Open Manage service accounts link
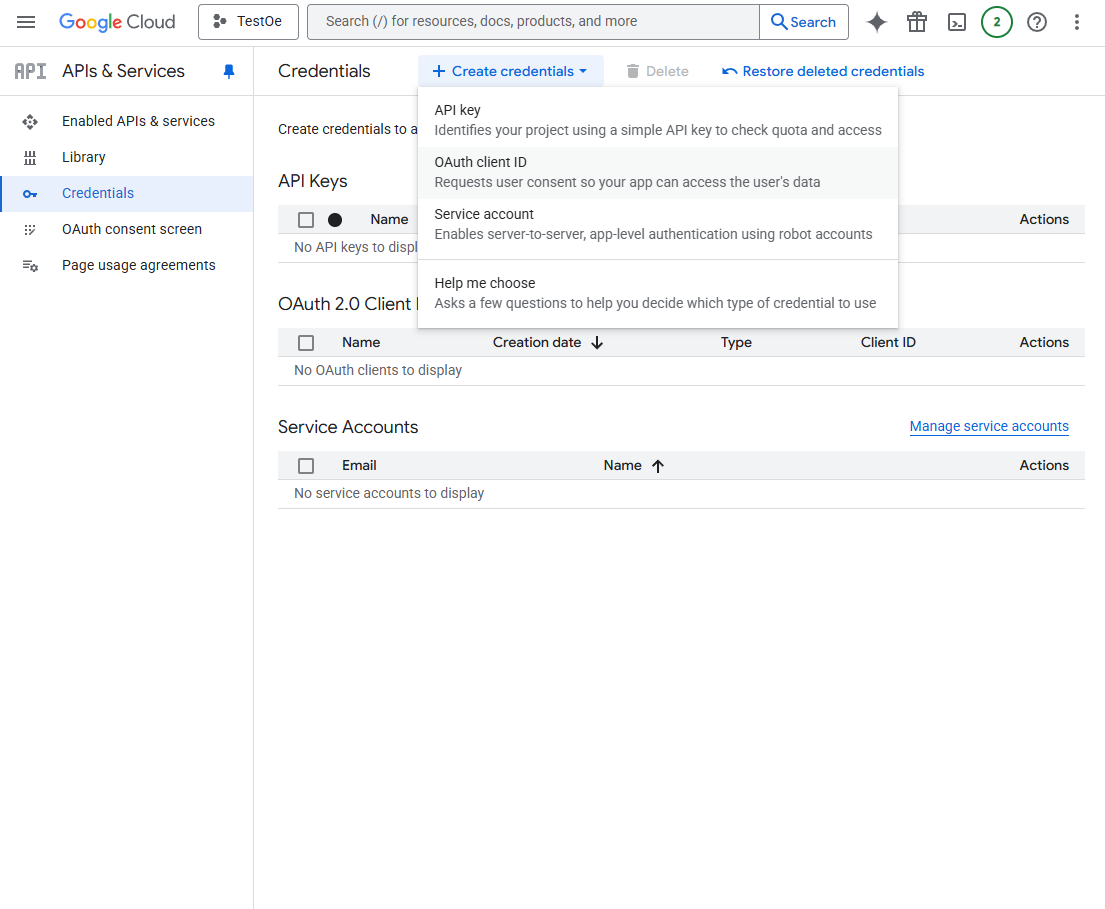Viewport: 1105px width, 909px height. click(989, 426)
